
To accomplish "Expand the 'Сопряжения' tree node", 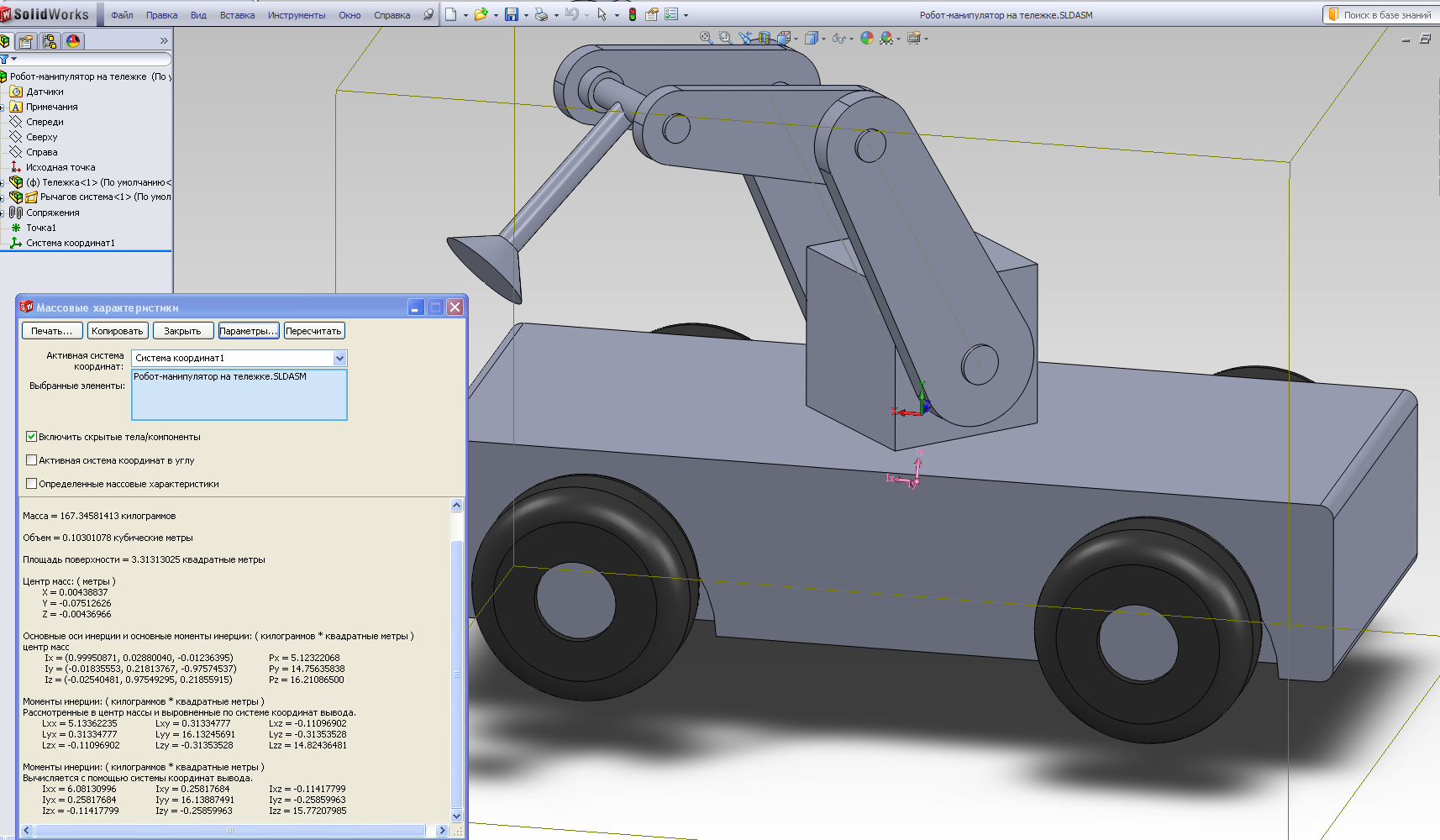I will pyautogui.click(x=3, y=213).
